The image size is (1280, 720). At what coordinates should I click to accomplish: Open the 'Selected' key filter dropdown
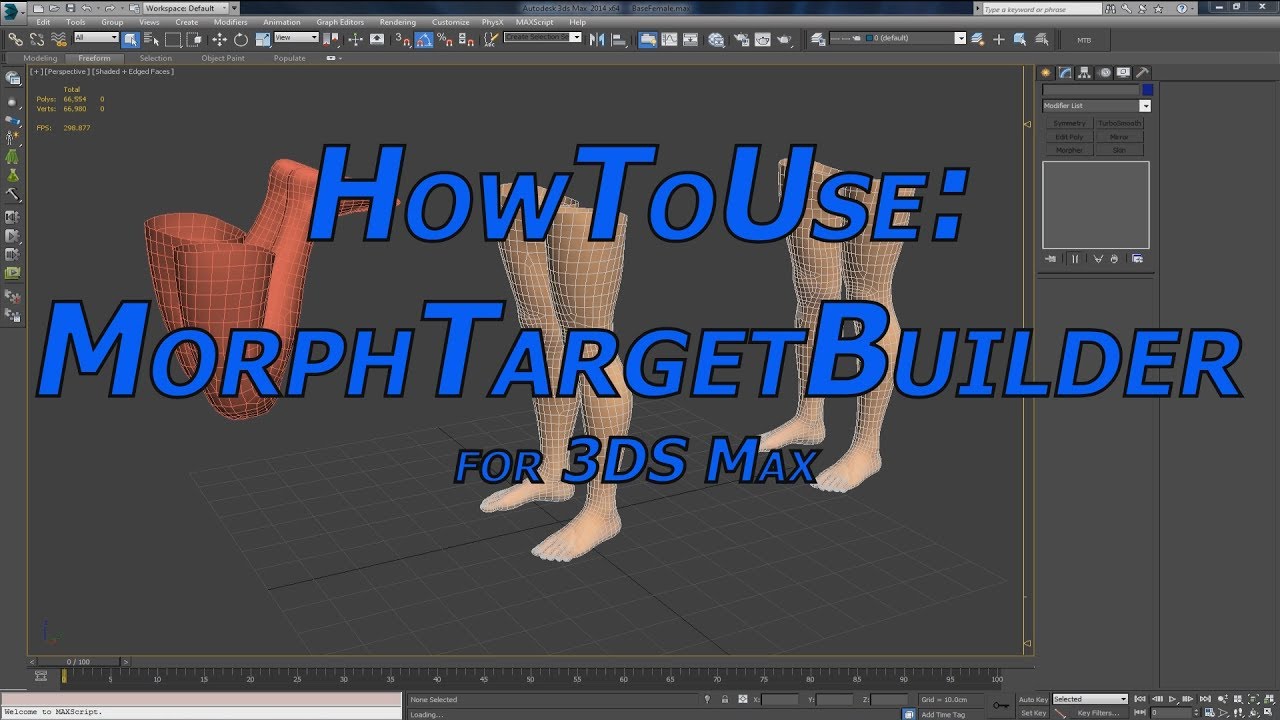[x=1090, y=699]
